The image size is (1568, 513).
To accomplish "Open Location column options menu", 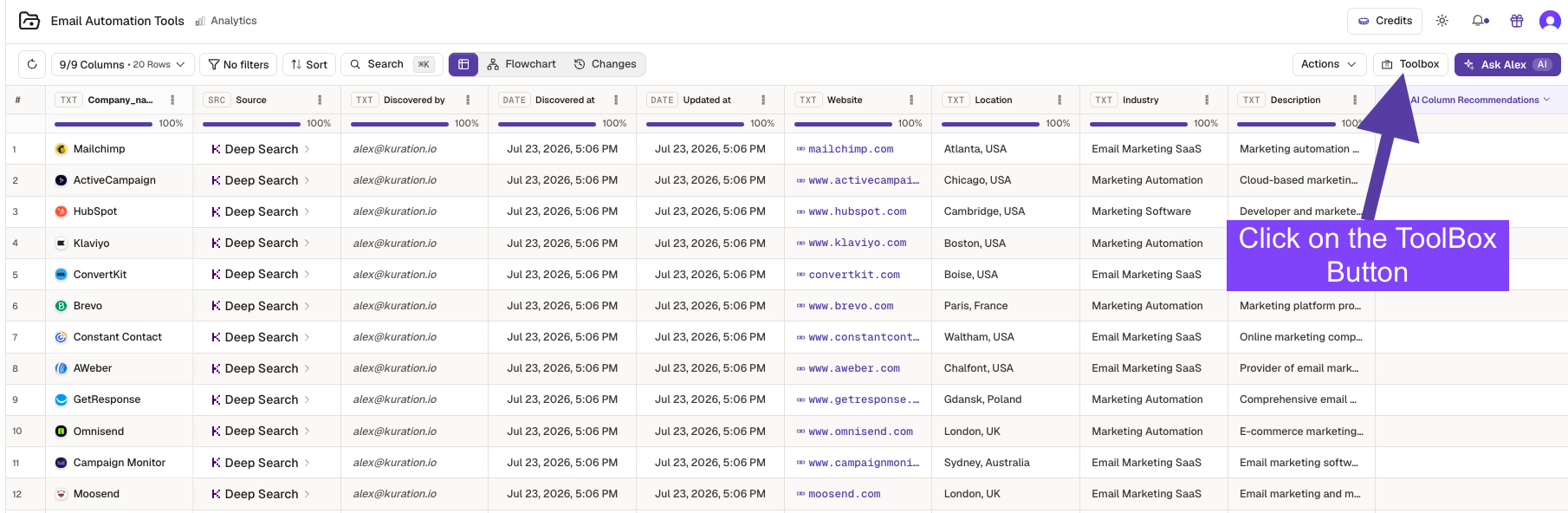I will [x=1059, y=100].
